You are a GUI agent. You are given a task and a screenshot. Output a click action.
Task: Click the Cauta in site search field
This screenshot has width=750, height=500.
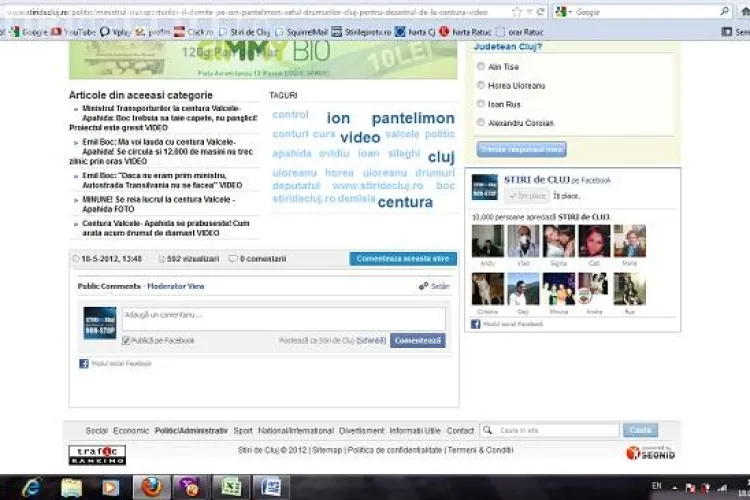point(550,430)
